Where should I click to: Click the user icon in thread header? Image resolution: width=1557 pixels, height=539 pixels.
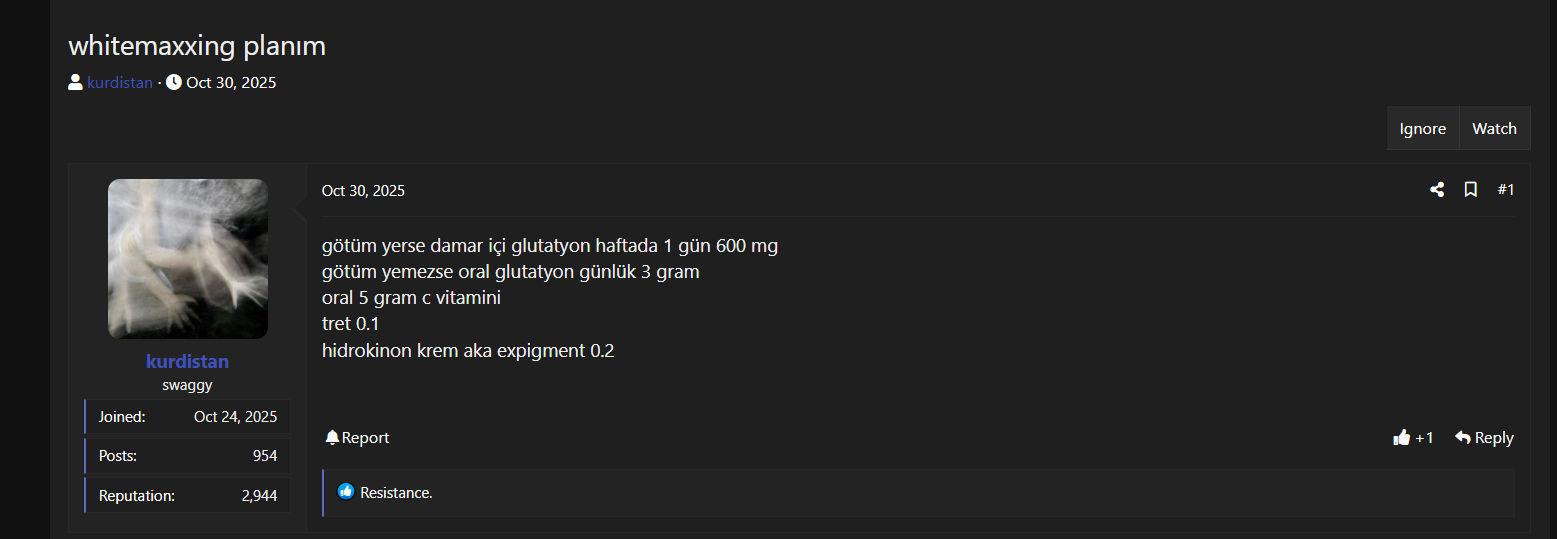click(75, 82)
